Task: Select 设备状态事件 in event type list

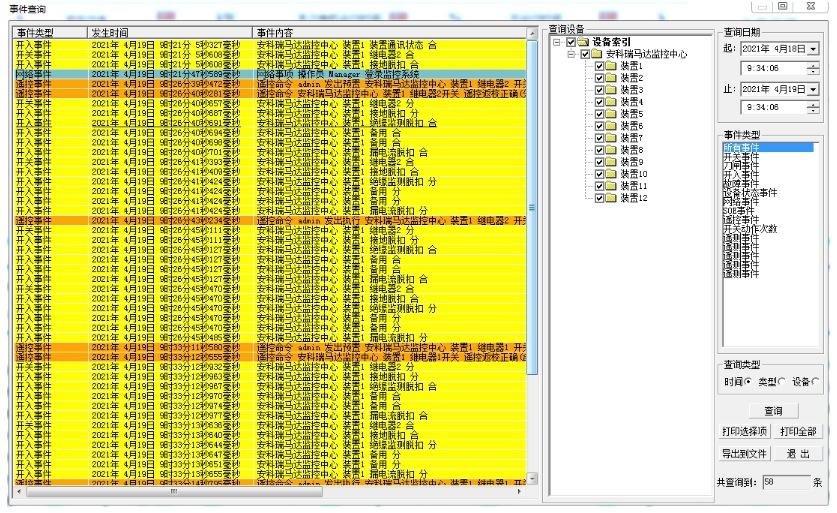Action: point(750,193)
